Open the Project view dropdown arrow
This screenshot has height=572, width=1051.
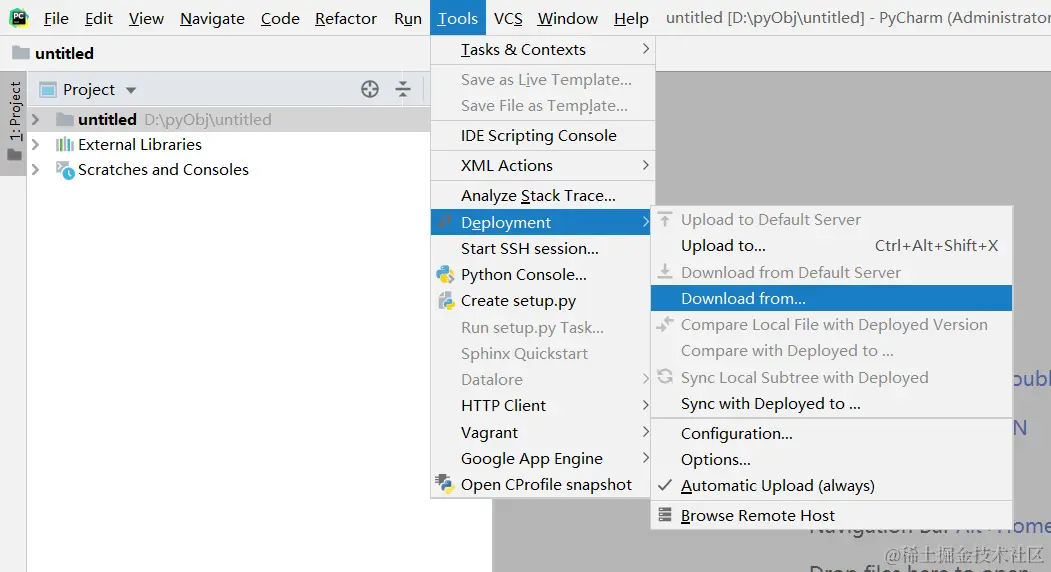(x=131, y=90)
